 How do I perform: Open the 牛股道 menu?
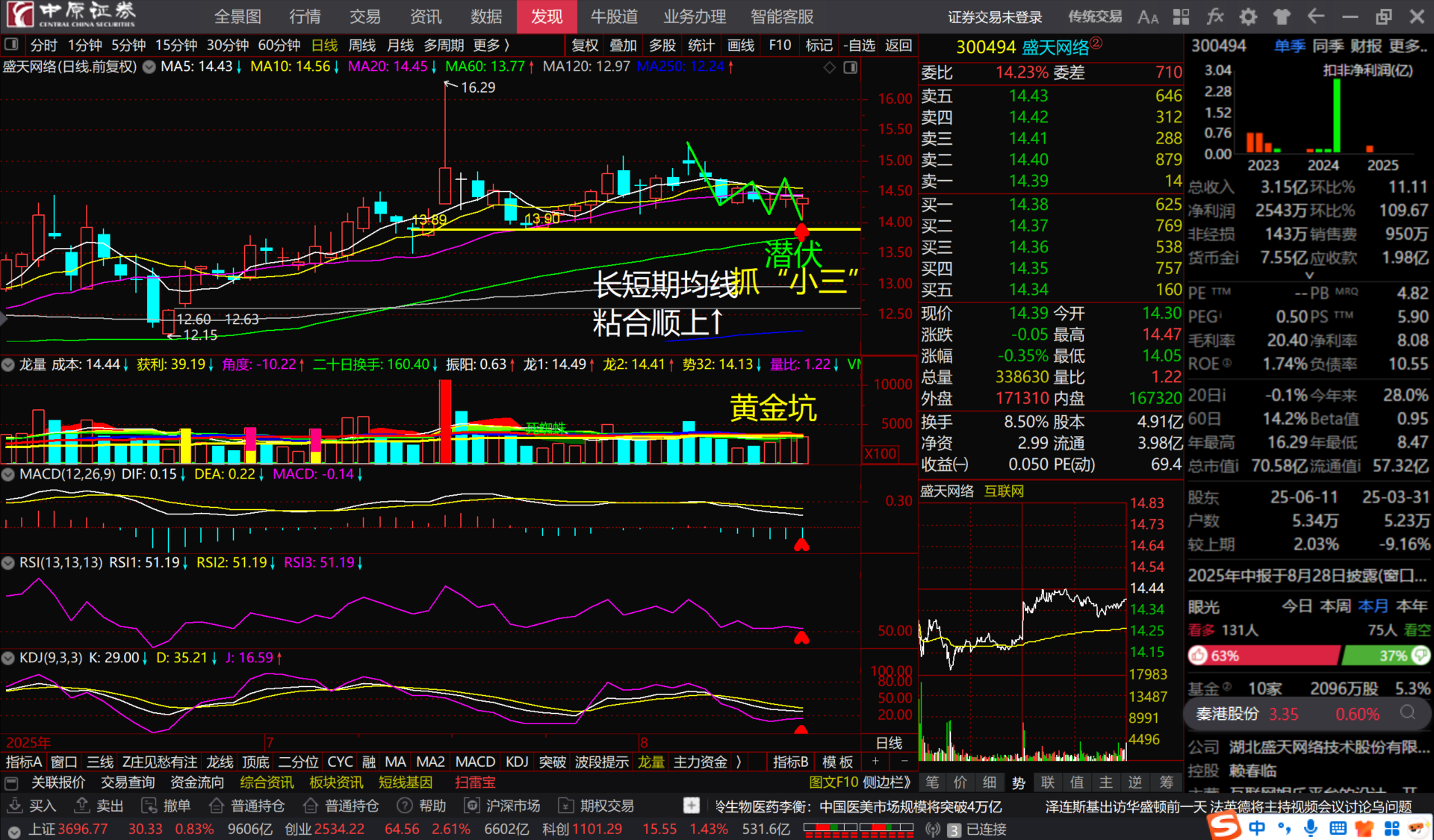point(614,16)
